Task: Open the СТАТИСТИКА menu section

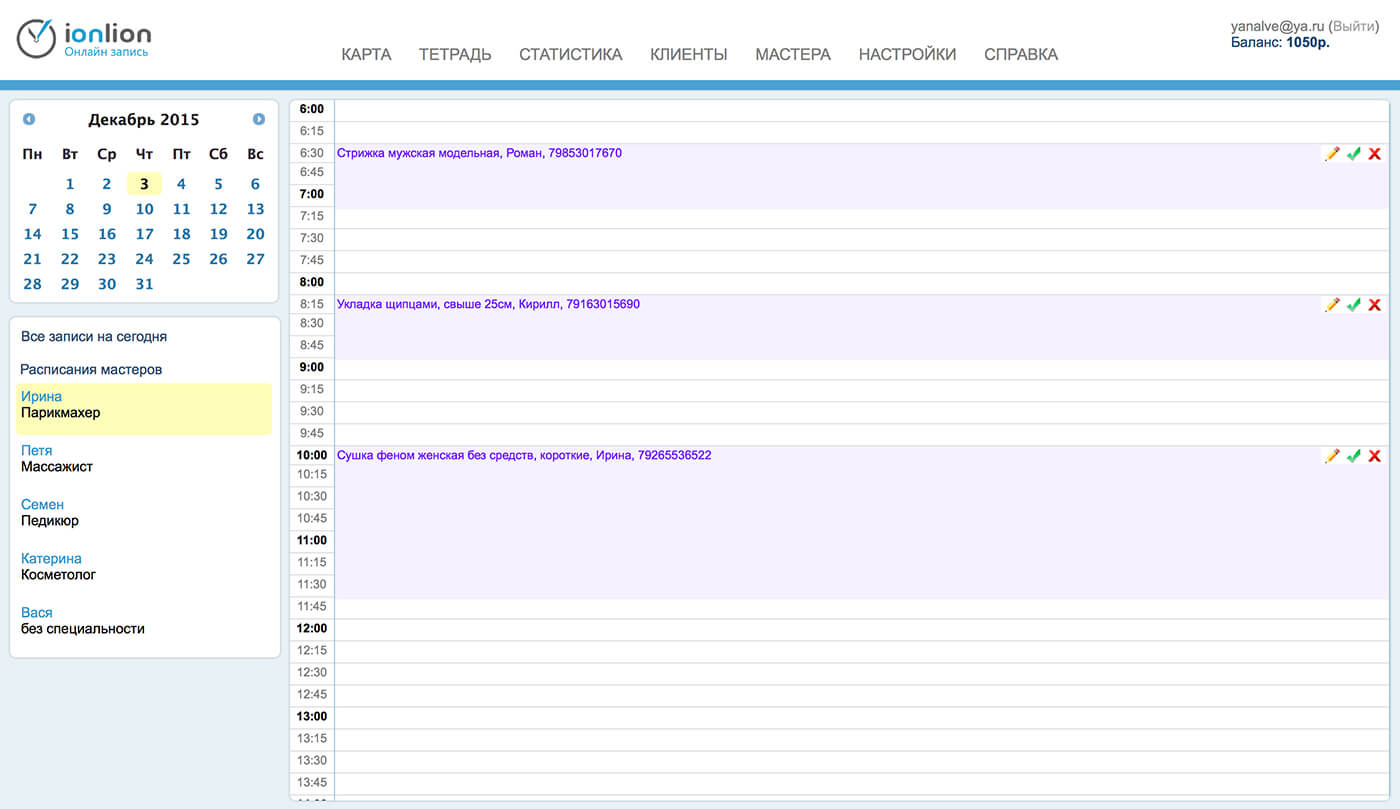Action: tap(570, 55)
